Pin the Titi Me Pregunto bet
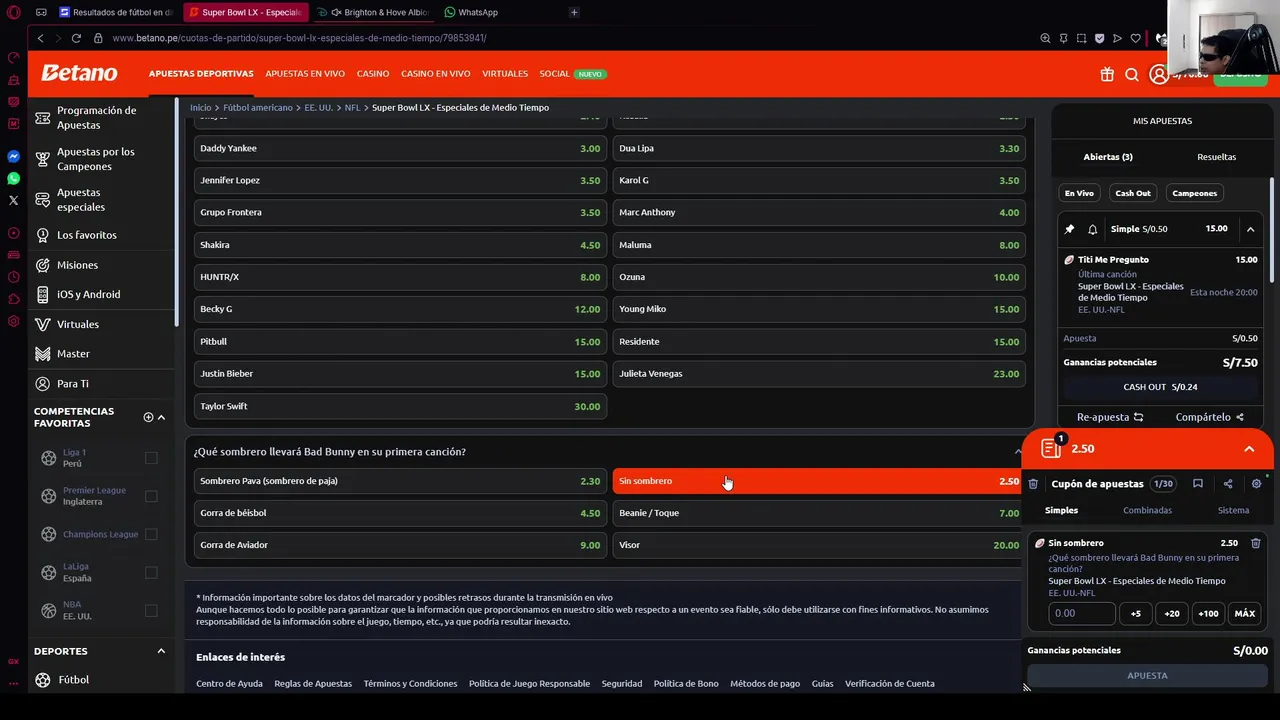Screen dimensions: 1280x720 coord(1069,229)
